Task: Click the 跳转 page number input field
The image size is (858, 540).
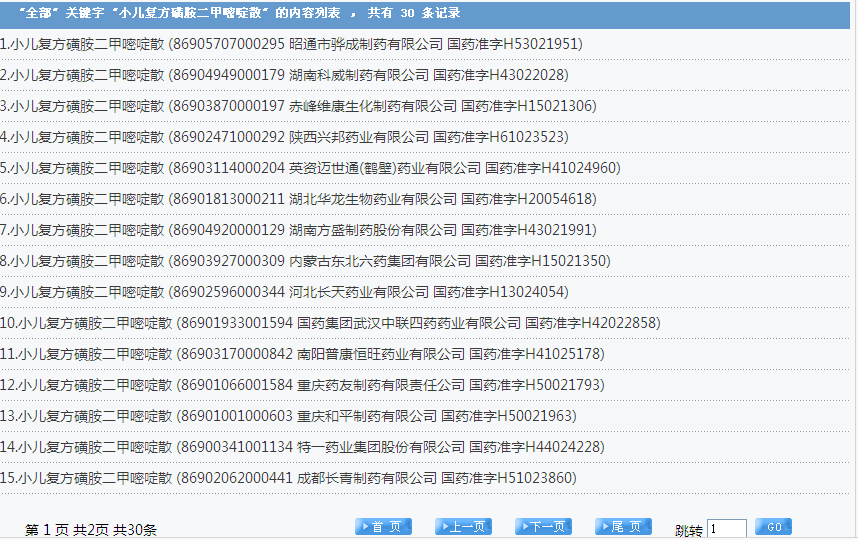Action: click(x=726, y=528)
